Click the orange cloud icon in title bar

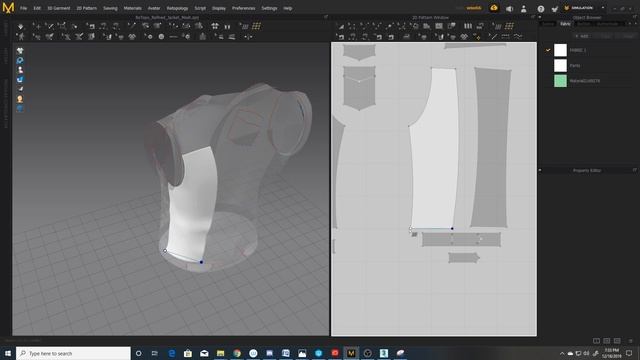[494, 8]
